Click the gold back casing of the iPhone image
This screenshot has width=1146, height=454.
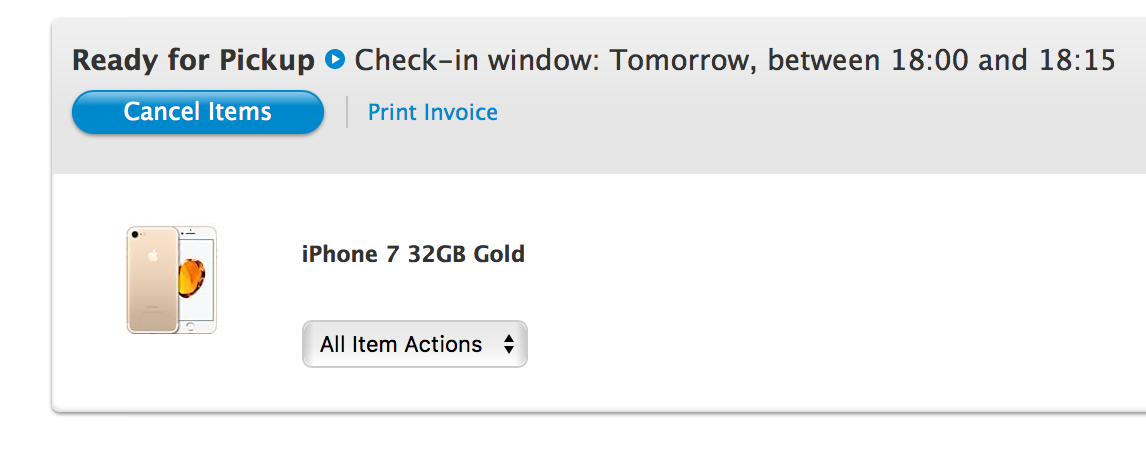pyautogui.click(x=153, y=292)
